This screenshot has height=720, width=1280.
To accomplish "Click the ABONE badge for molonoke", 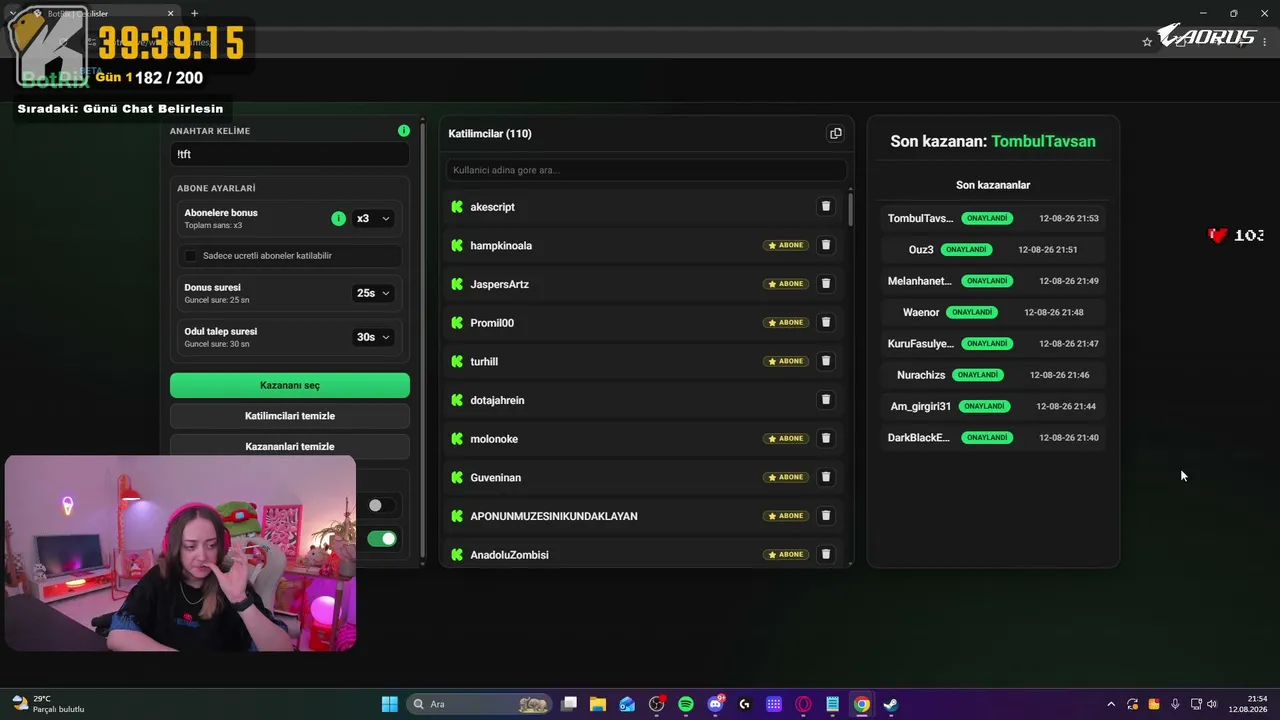I will [x=786, y=439].
